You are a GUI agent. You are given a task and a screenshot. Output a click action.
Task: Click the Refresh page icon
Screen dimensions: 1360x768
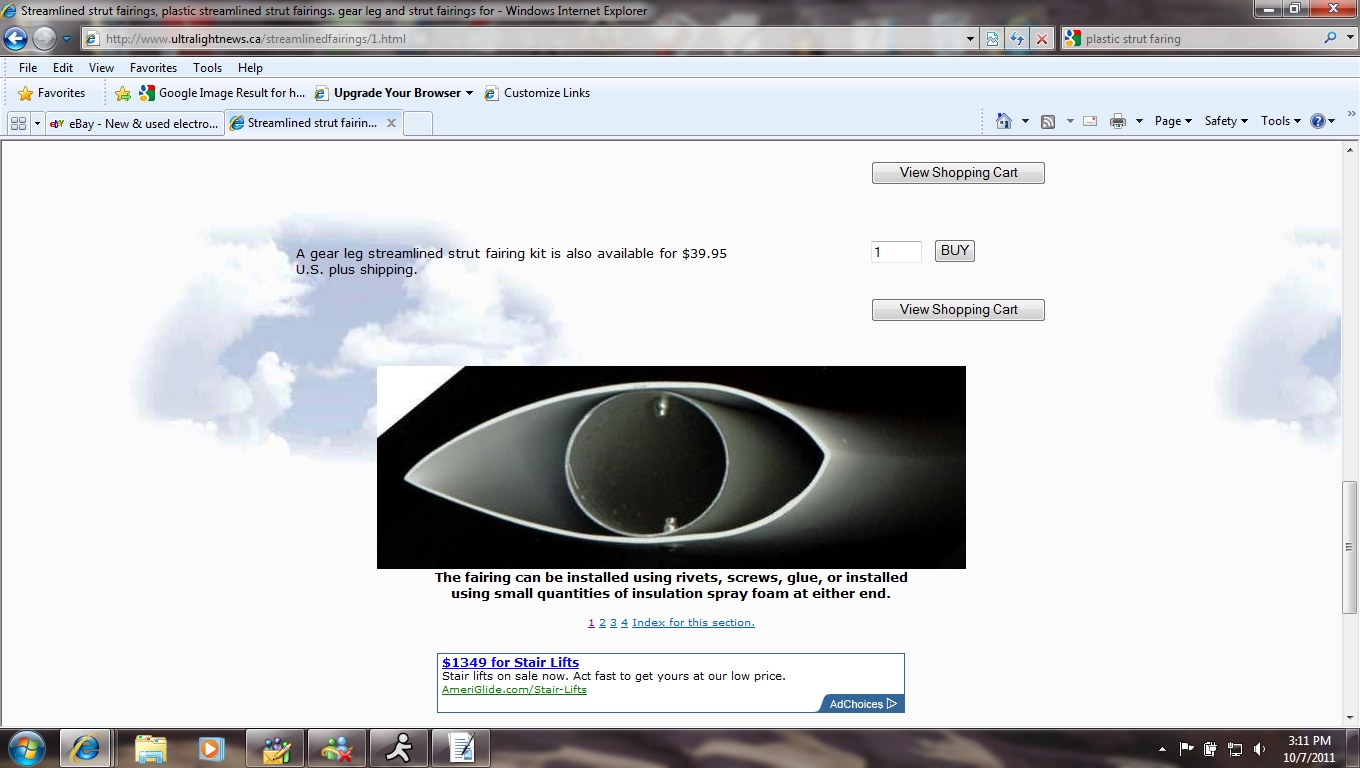click(x=1017, y=39)
